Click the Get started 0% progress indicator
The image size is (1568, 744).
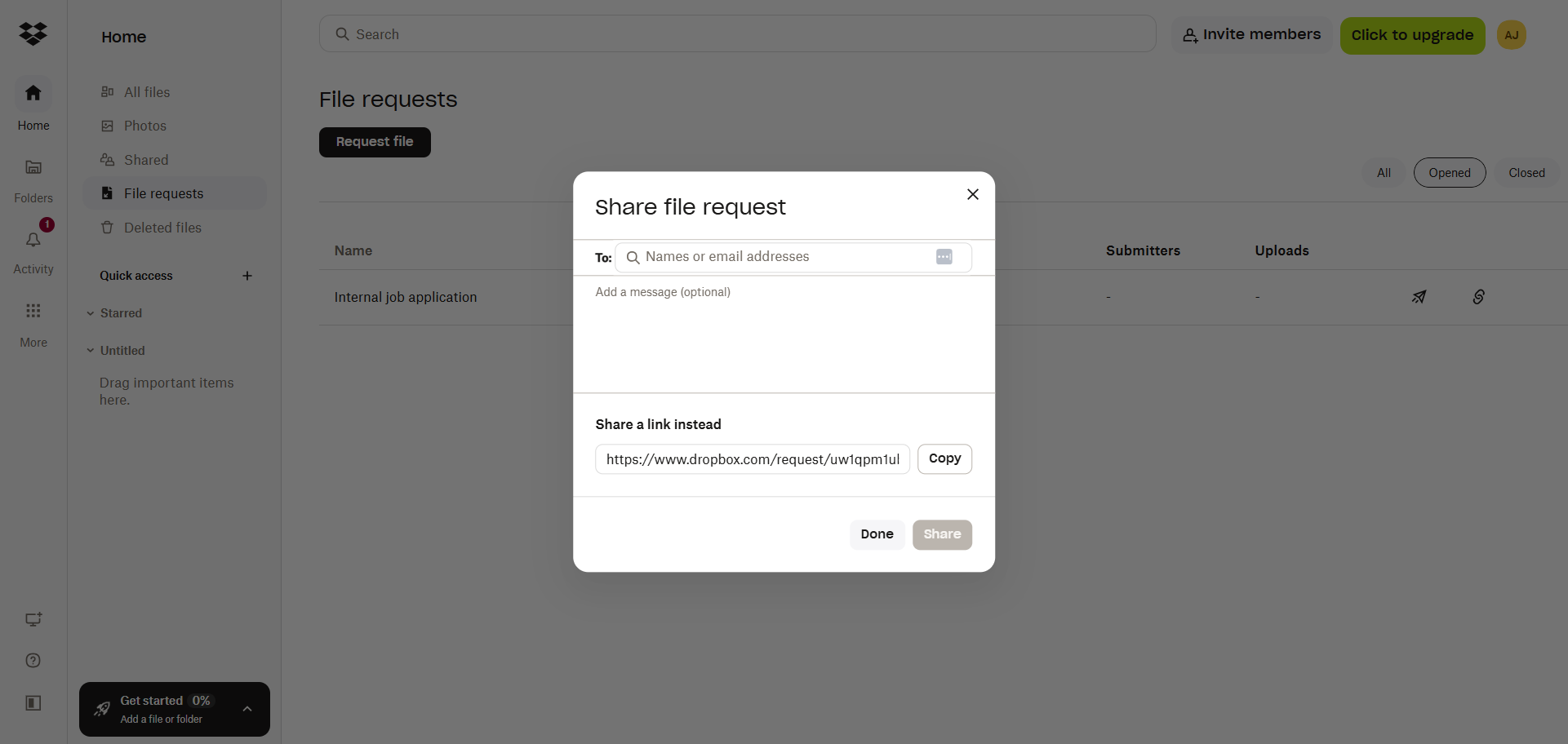pyautogui.click(x=201, y=701)
